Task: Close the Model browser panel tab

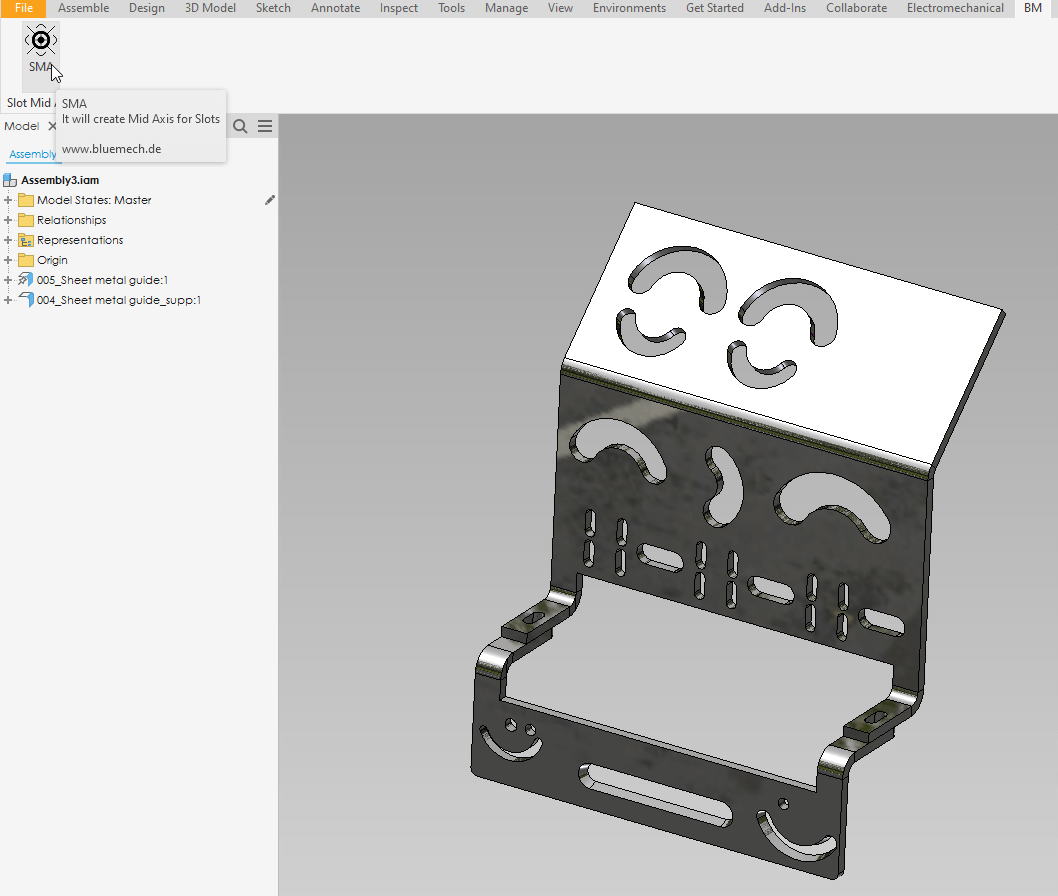Action: pyautogui.click(x=53, y=126)
